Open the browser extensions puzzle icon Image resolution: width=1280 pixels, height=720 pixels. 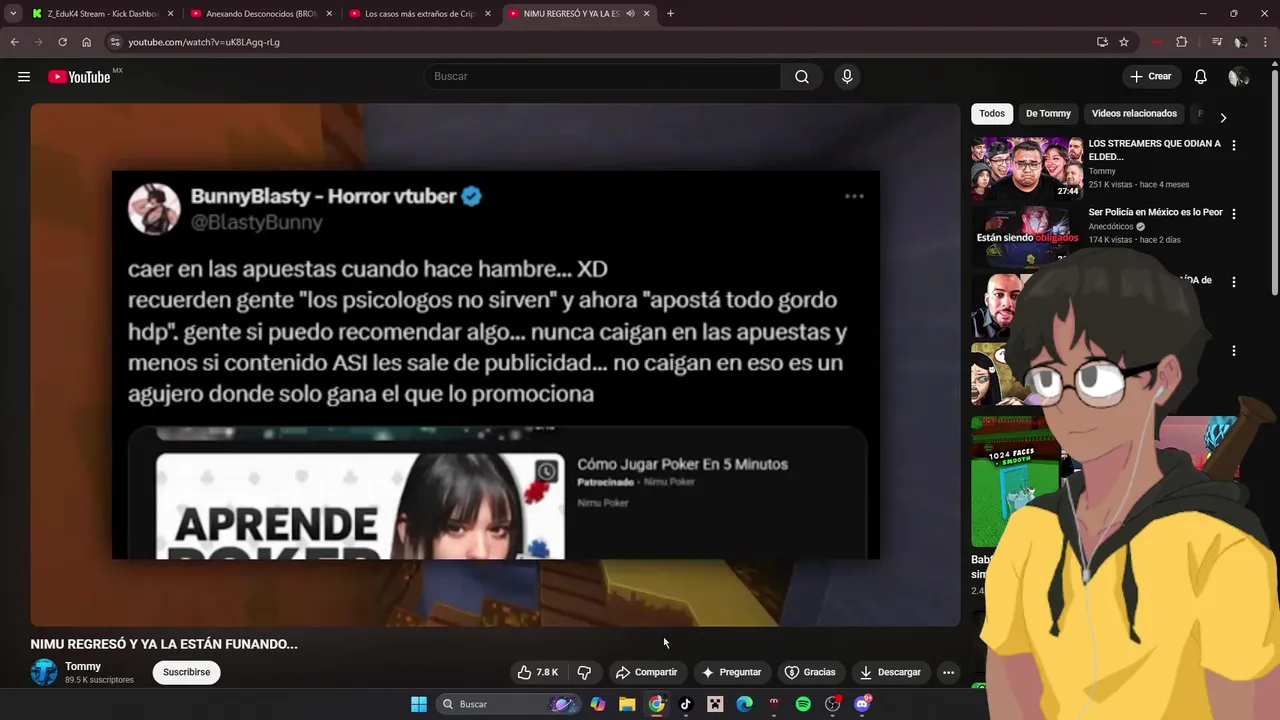1182,42
